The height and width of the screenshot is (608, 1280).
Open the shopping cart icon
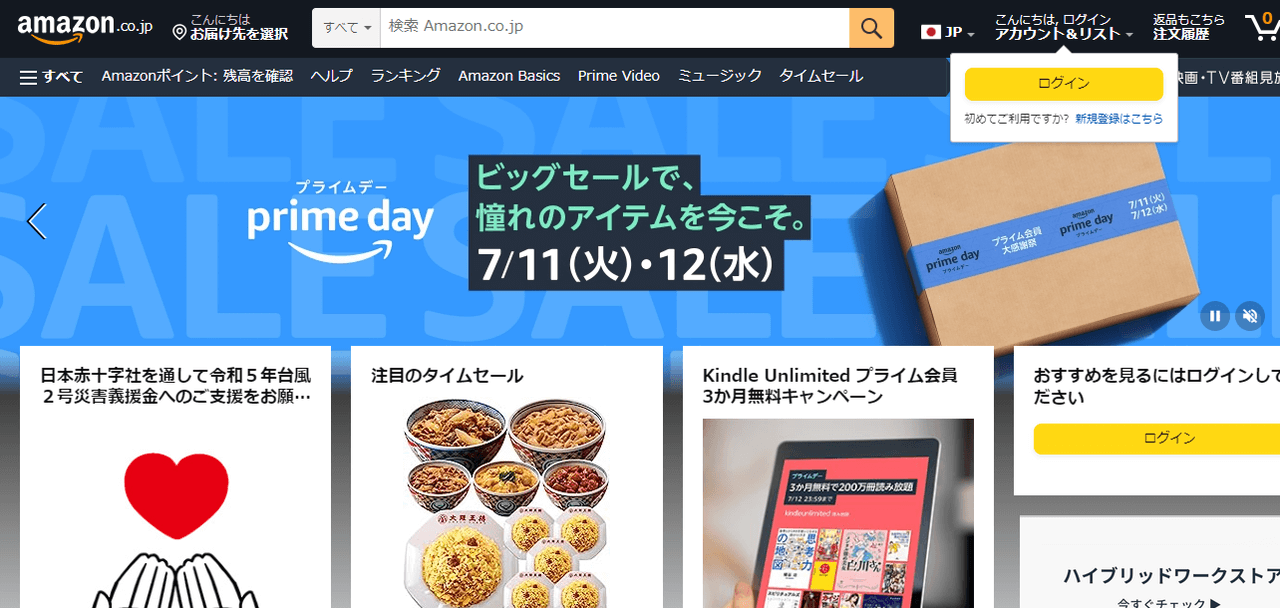coord(1260,27)
